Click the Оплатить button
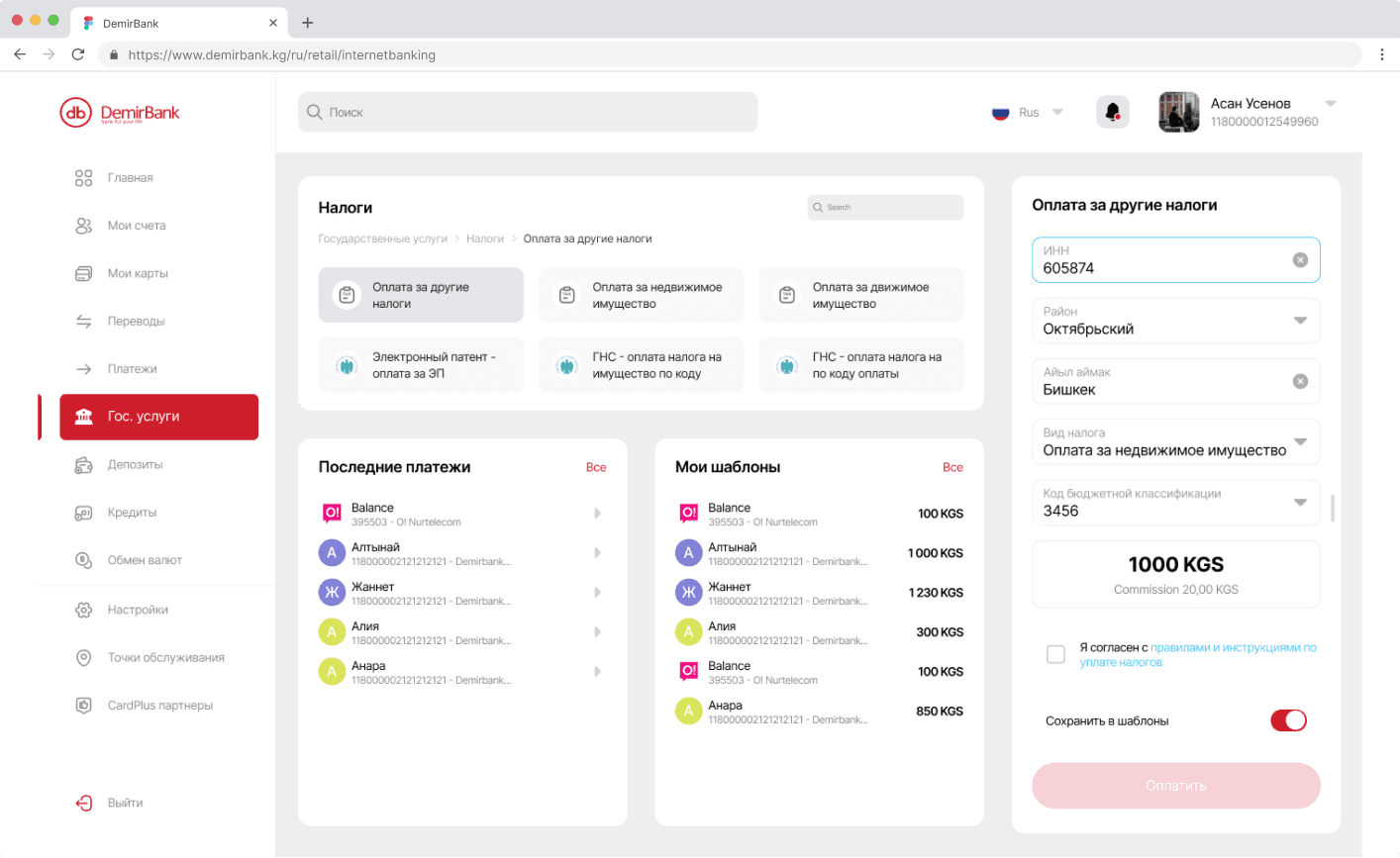Viewport: 1400px width, 858px height. pos(1176,786)
